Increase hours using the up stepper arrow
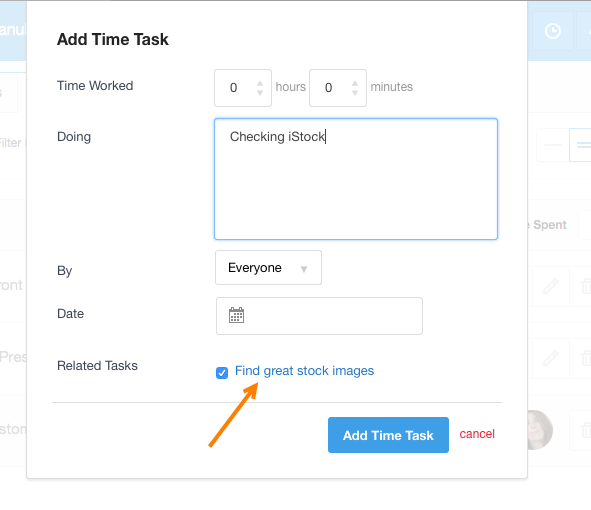The image size is (591, 510). tap(260, 83)
